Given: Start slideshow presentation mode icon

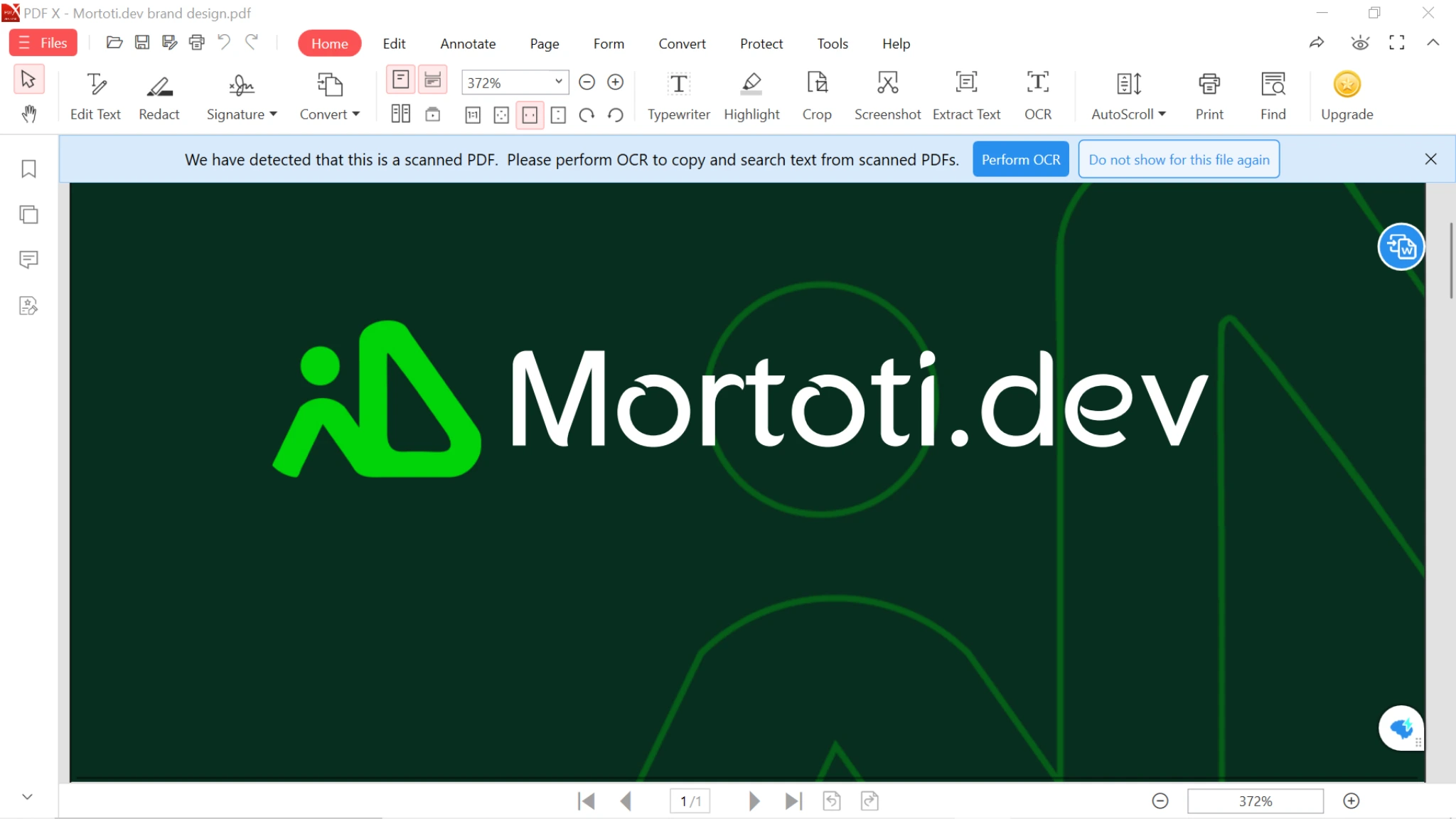Looking at the screenshot, I should (x=432, y=114).
